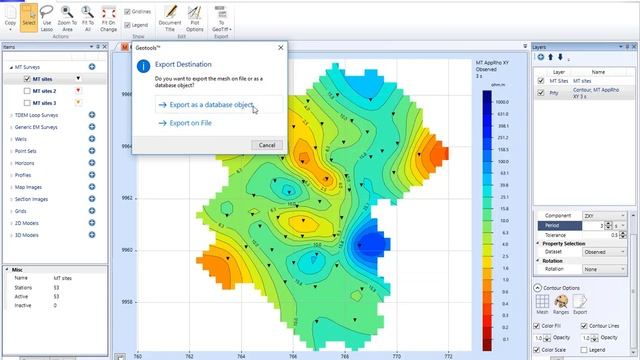Image resolution: width=640 pixels, height=360 pixels.
Task: Click the Fit To All icon
Action: pyautogui.click(x=88, y=18)
